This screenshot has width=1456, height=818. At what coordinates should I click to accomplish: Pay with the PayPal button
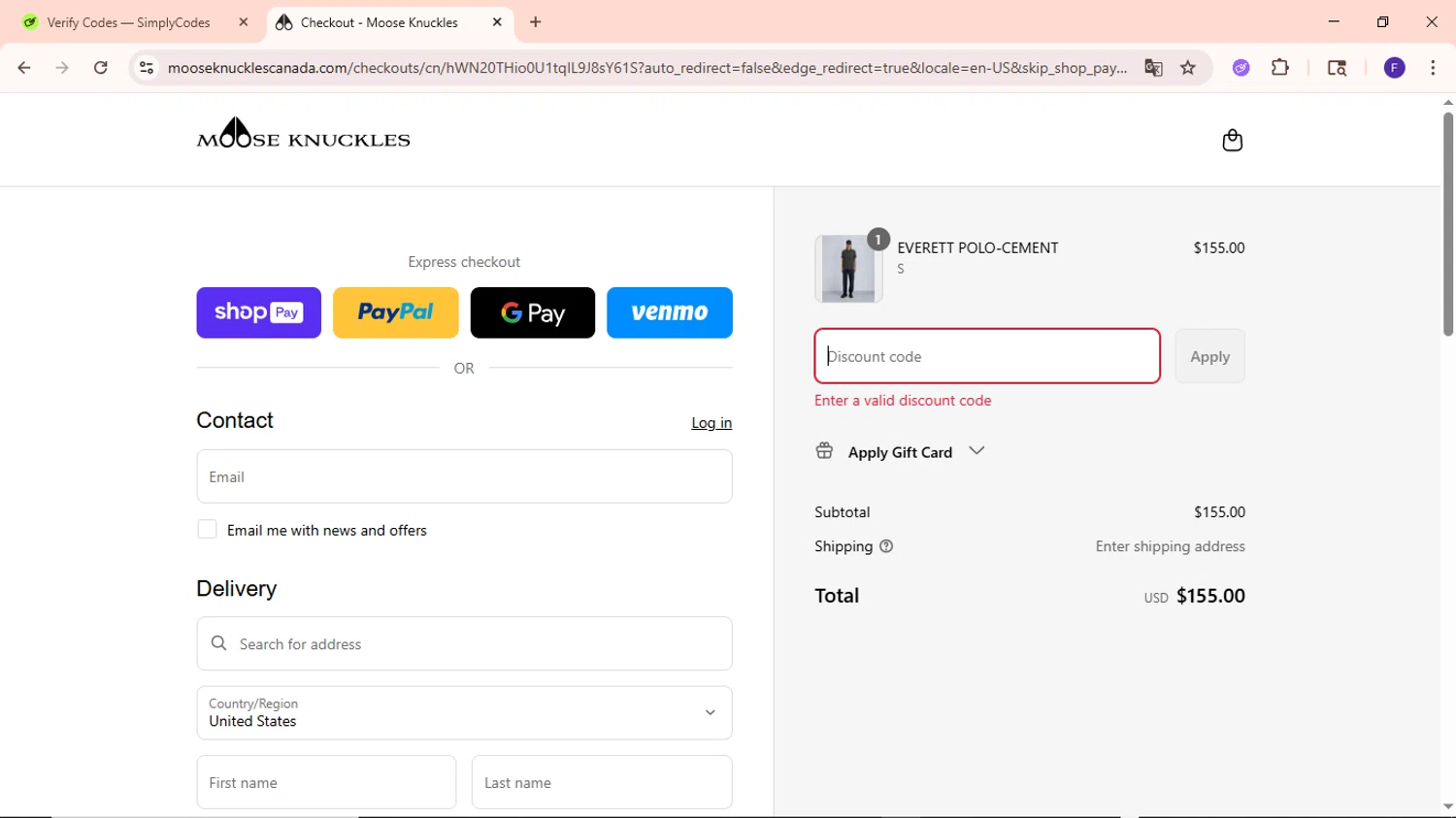(x=396, y=312)
